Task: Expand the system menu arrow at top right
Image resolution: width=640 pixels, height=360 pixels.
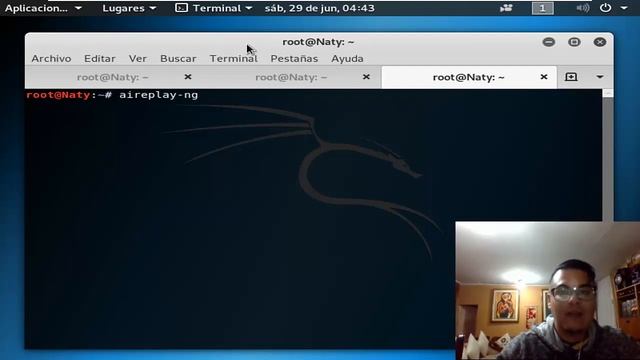Action: 624,8
